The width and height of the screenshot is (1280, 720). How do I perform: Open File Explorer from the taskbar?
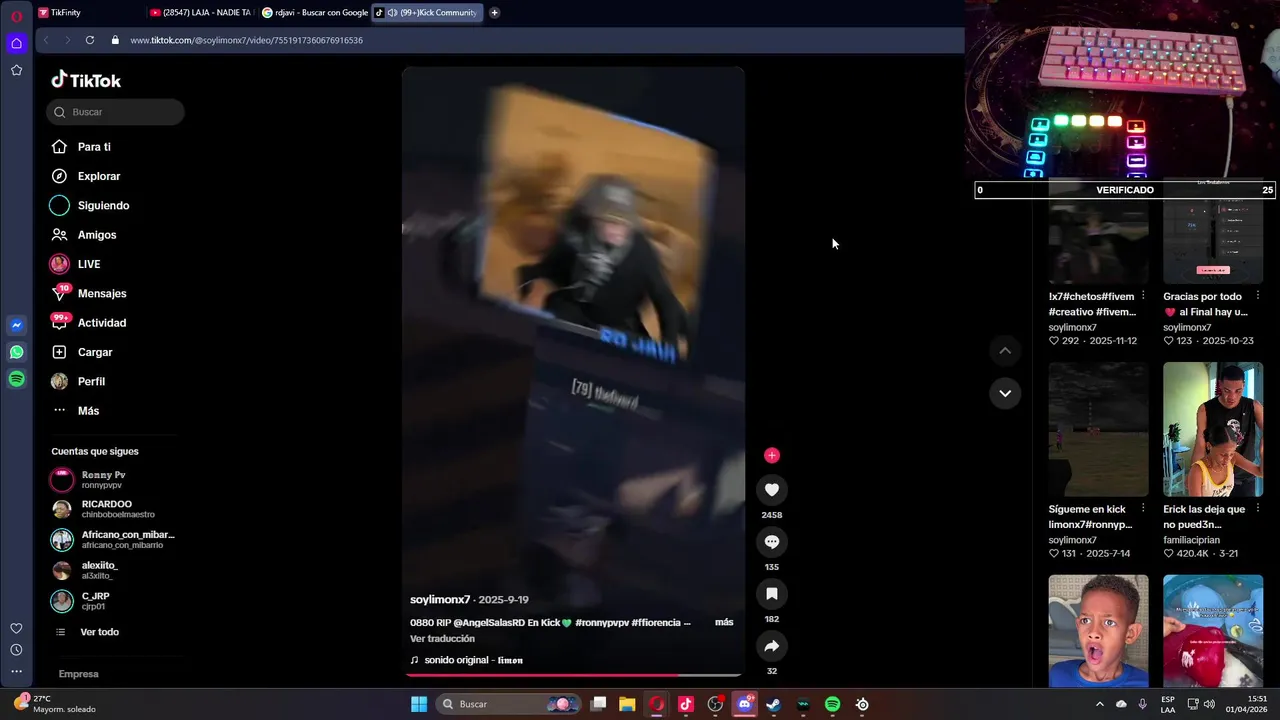[627, 704]
